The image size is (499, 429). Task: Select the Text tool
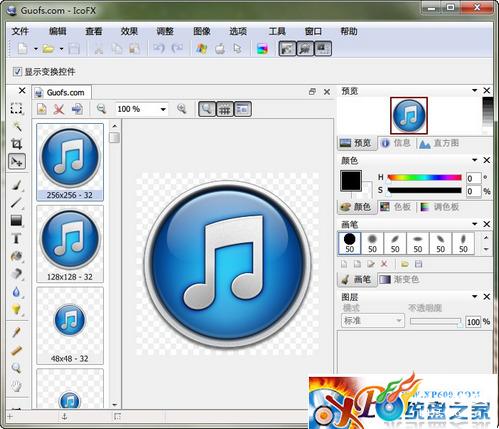pos(16,238)
